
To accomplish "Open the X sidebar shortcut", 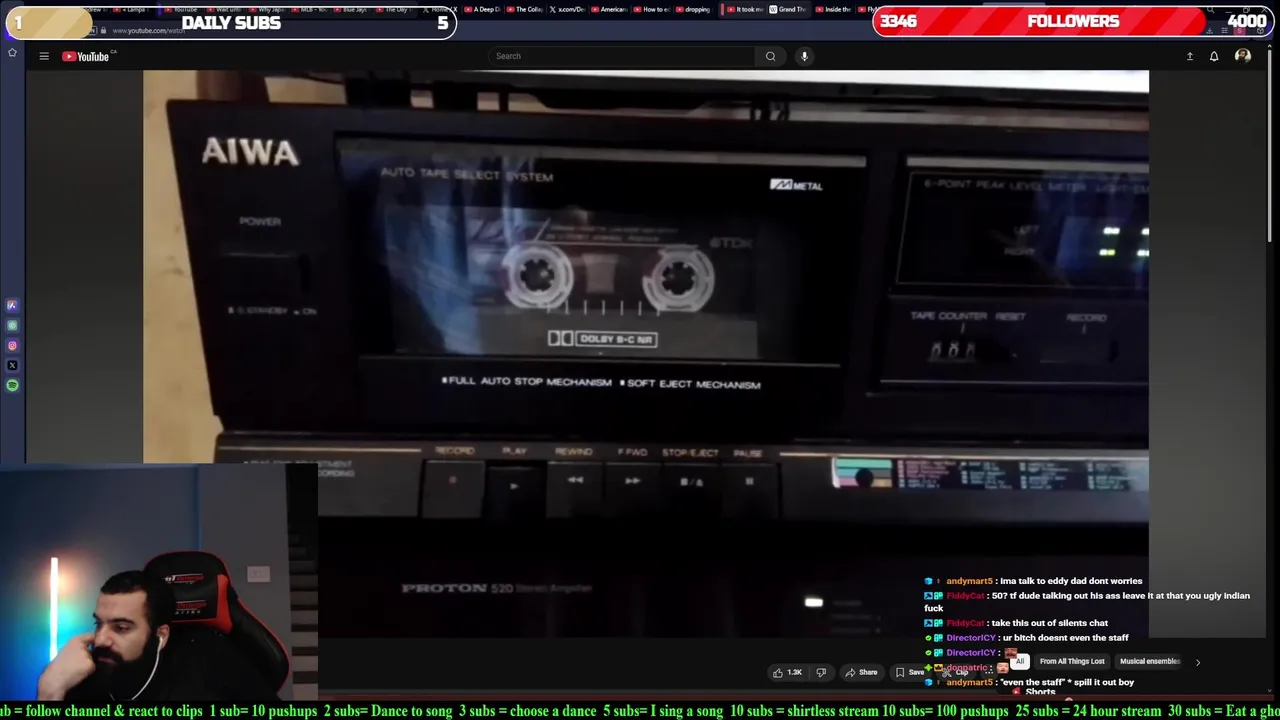I will [12, 366].
